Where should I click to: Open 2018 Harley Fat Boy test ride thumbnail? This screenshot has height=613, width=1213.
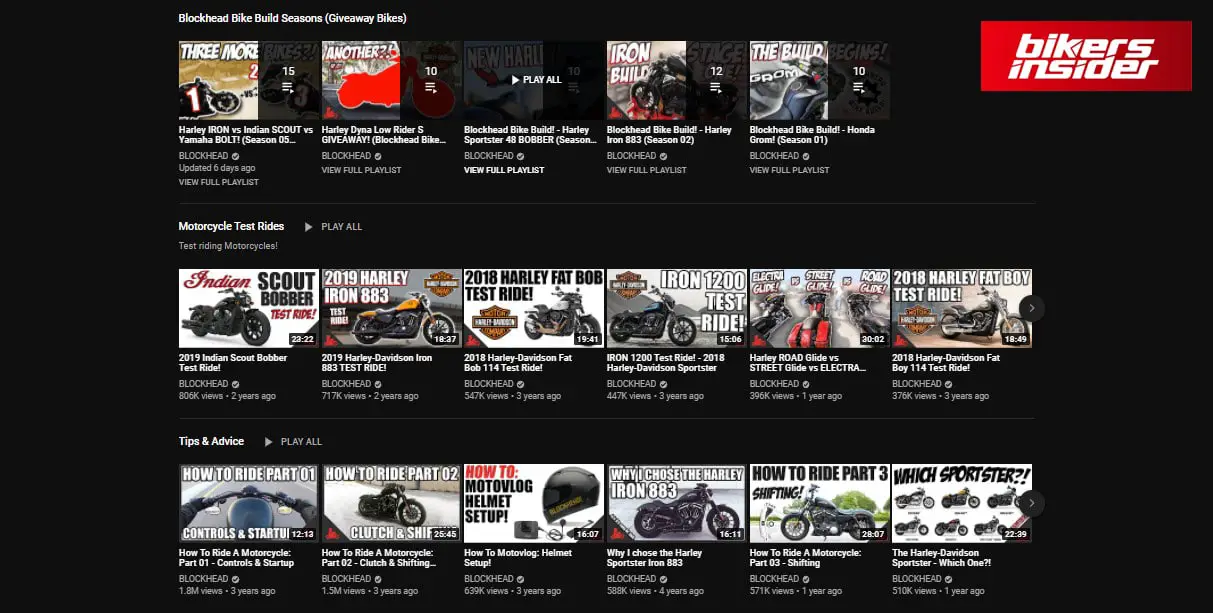962,308
